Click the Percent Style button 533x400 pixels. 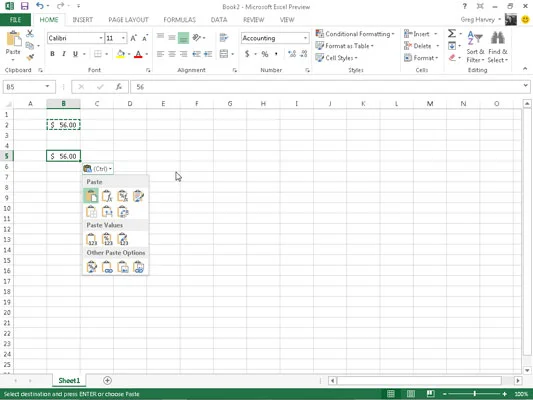point(265,54)
